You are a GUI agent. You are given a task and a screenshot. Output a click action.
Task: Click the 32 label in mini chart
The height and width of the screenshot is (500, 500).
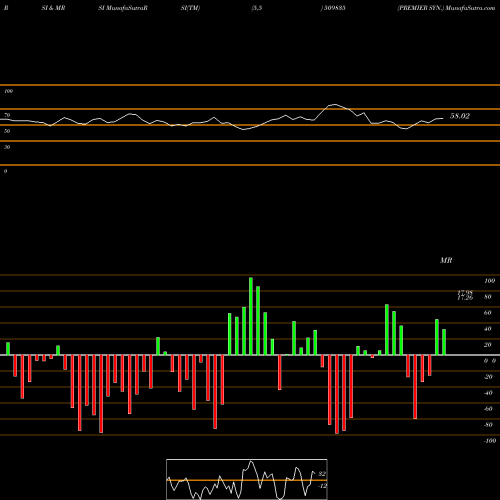322,474
